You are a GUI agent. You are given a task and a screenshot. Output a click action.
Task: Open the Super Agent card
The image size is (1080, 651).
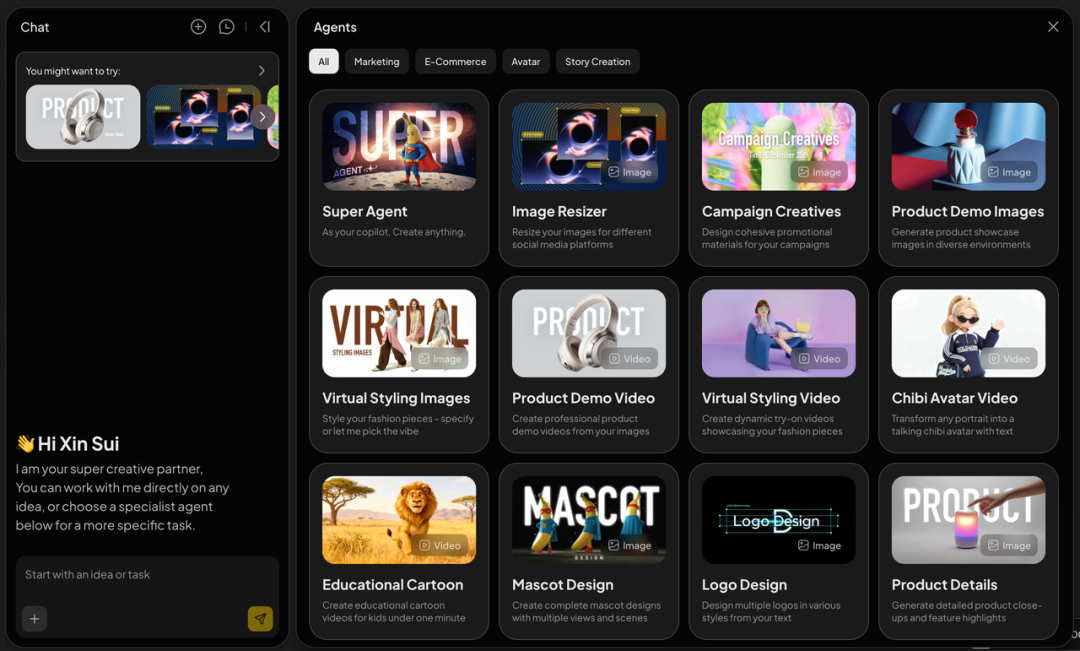pos(399,178)
